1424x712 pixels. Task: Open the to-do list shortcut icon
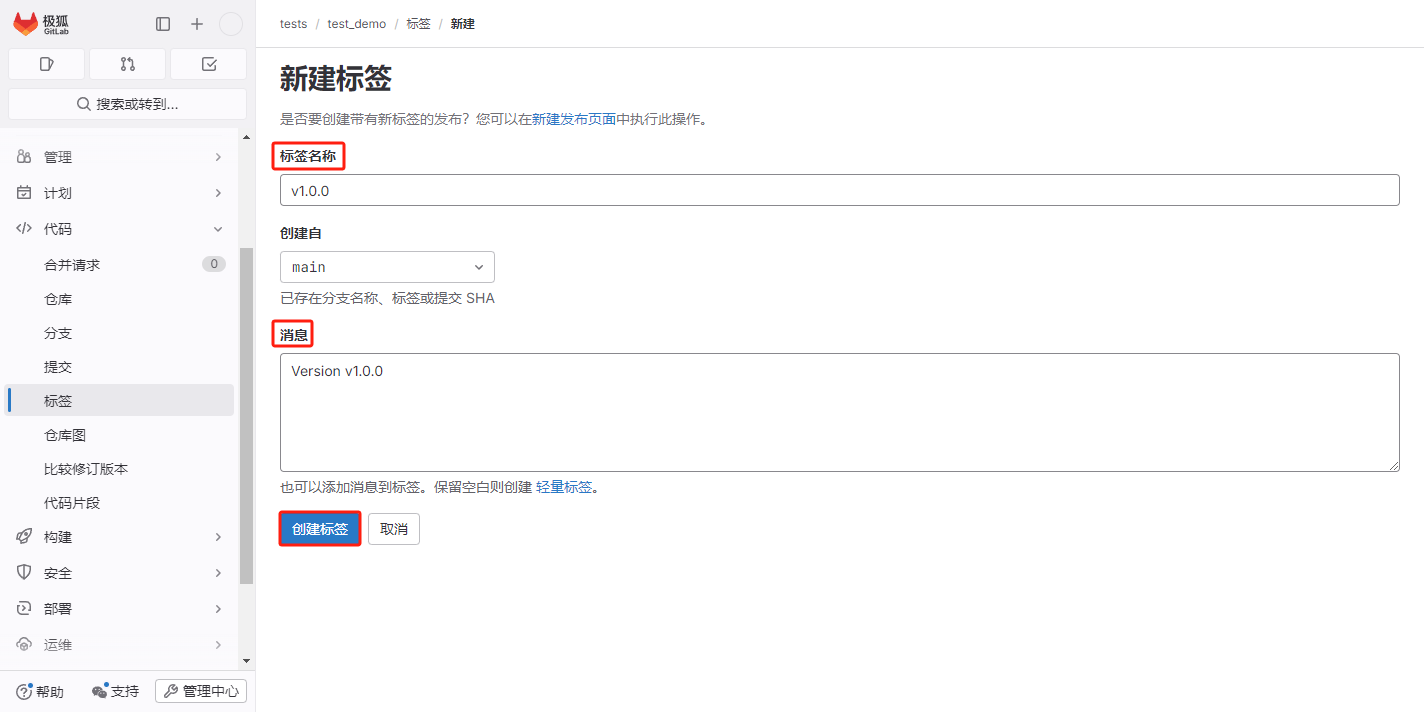pos(208,64)
